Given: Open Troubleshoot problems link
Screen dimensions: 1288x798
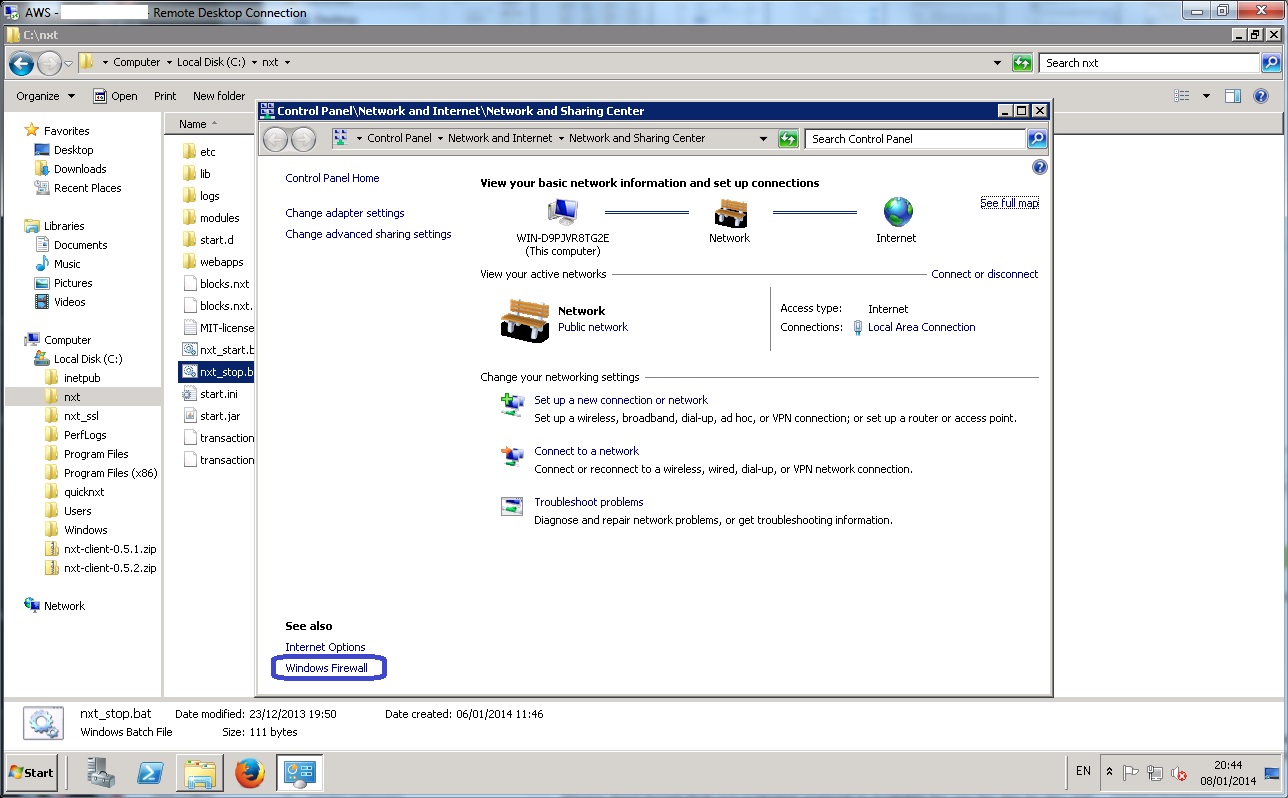Looking at the screenshot, I should [589, 502].
